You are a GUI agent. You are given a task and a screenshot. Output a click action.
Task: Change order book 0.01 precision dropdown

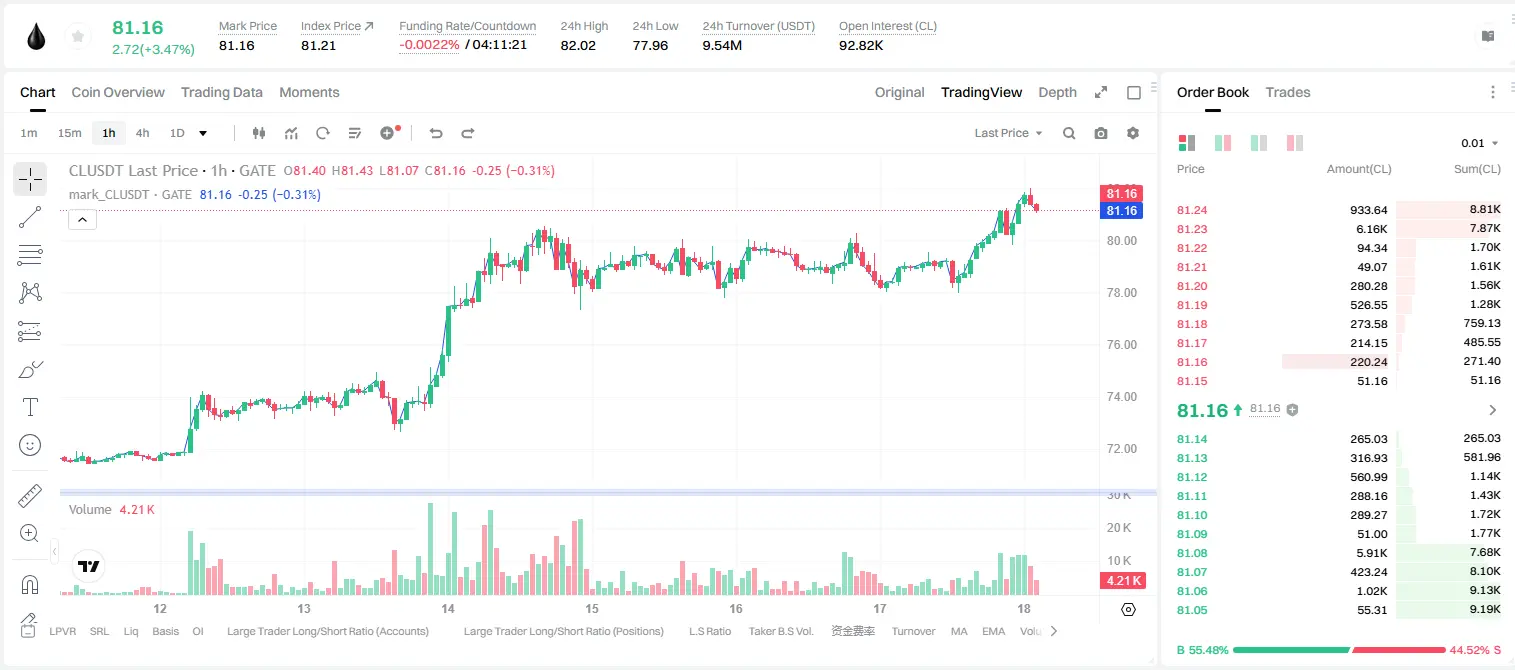tap(1480, 143)
